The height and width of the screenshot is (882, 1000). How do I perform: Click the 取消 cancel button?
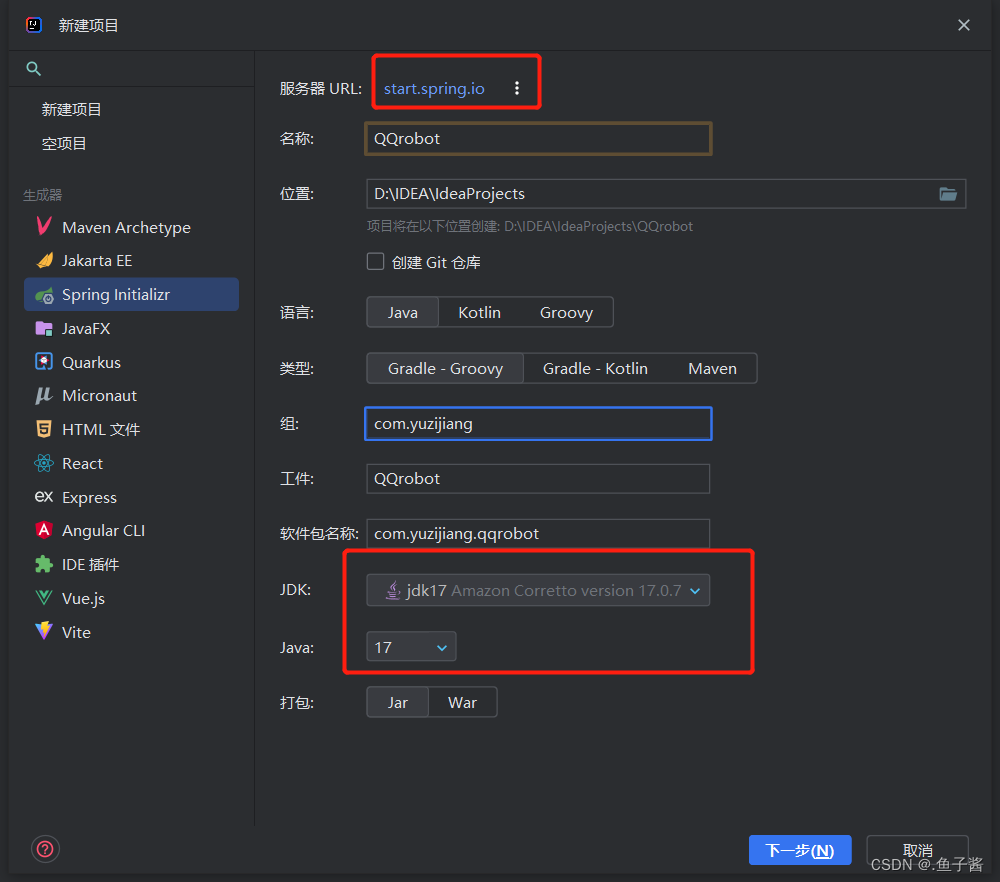point(917,850)
